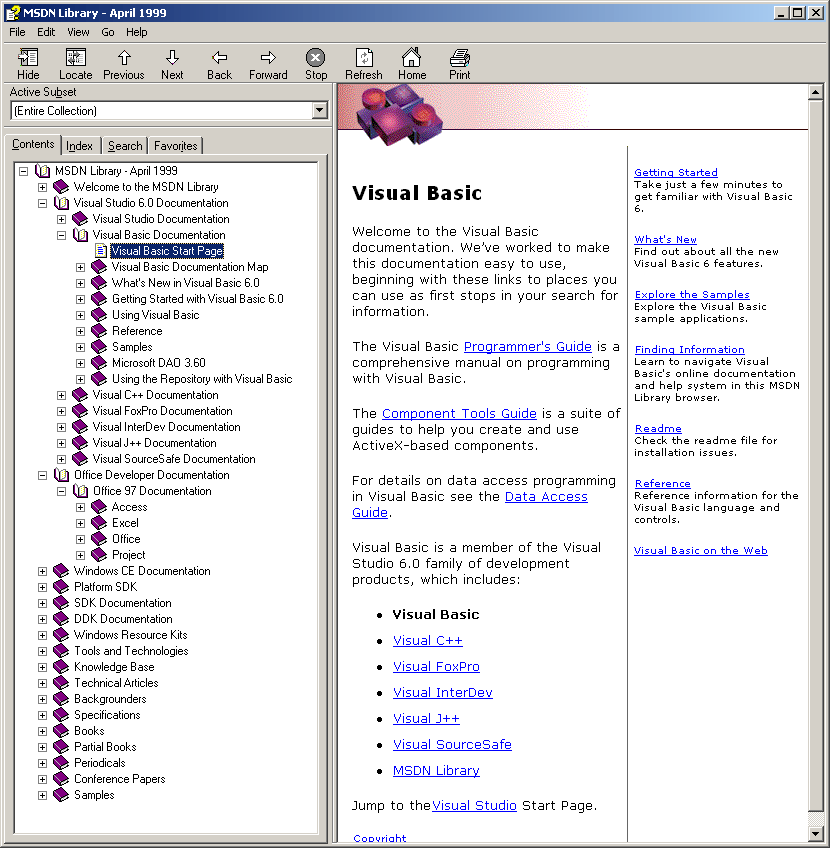This screenshot has width=830, height=848.
Task: Switch to the Index tab
Action: (79, 145)
